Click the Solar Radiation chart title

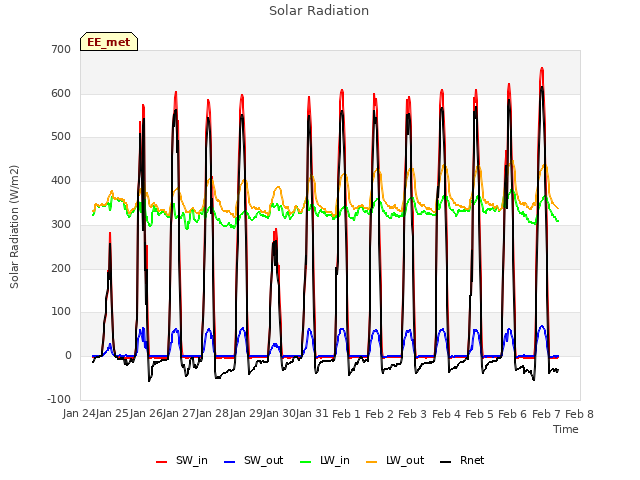coord(319,11)
